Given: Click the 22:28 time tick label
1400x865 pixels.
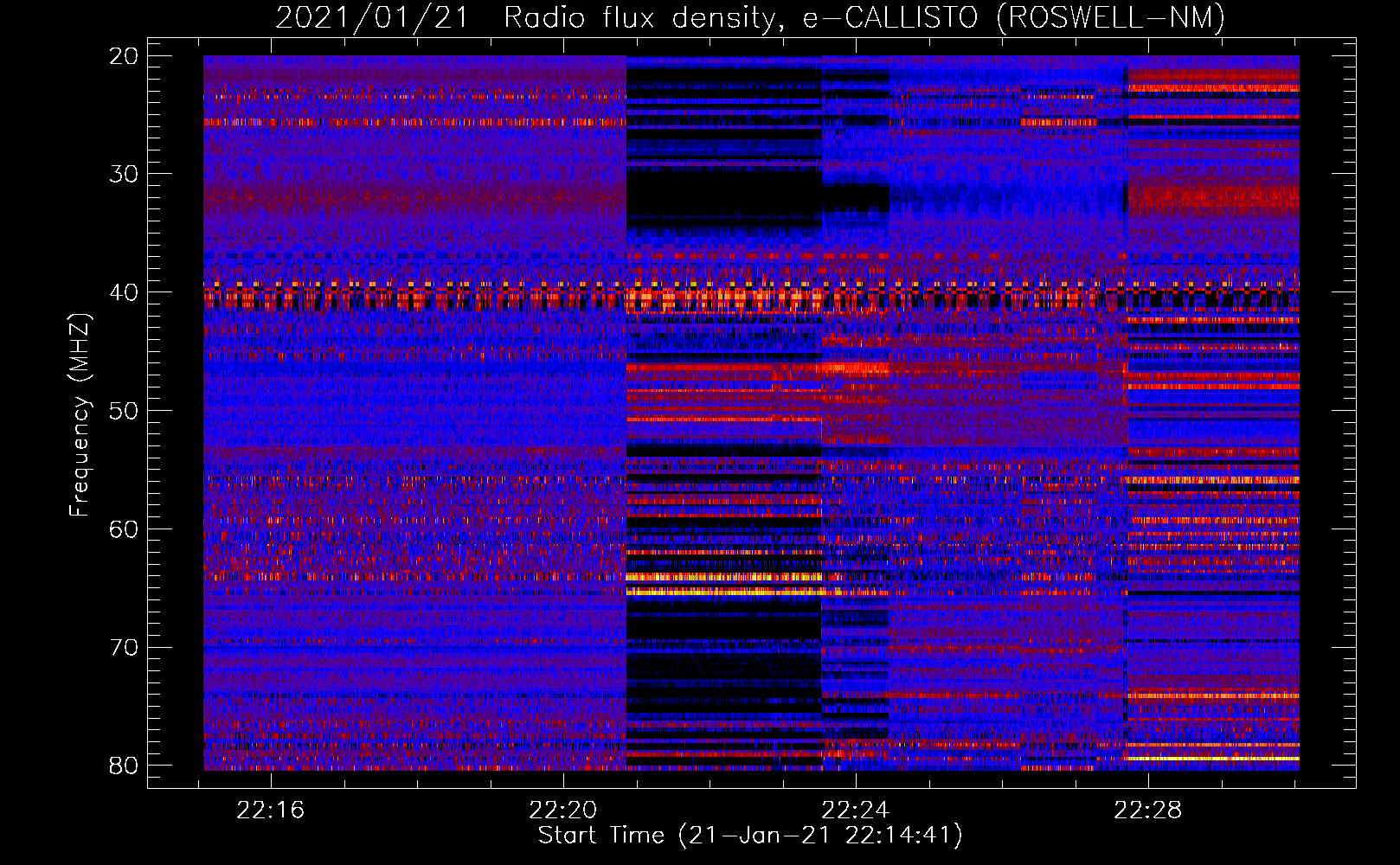Looking at the screenshot, I should tap(1147, 811).
